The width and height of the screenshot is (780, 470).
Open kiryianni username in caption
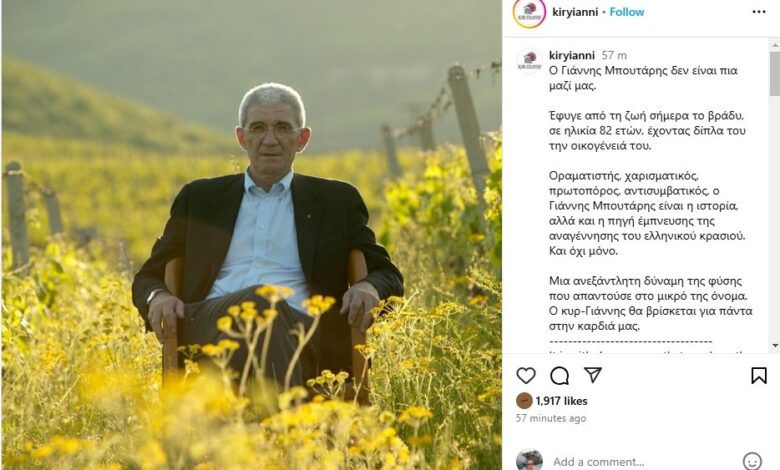tap(572, 55)
